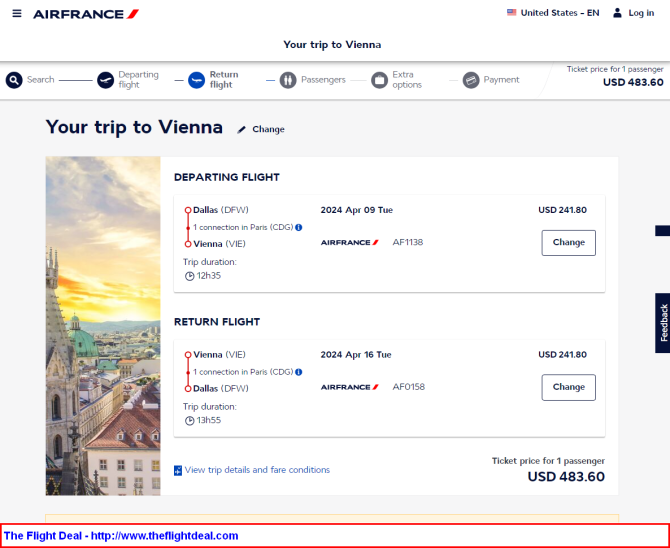
Task: Click the Departing flight plane icon
Action: (x=105, y=80)
